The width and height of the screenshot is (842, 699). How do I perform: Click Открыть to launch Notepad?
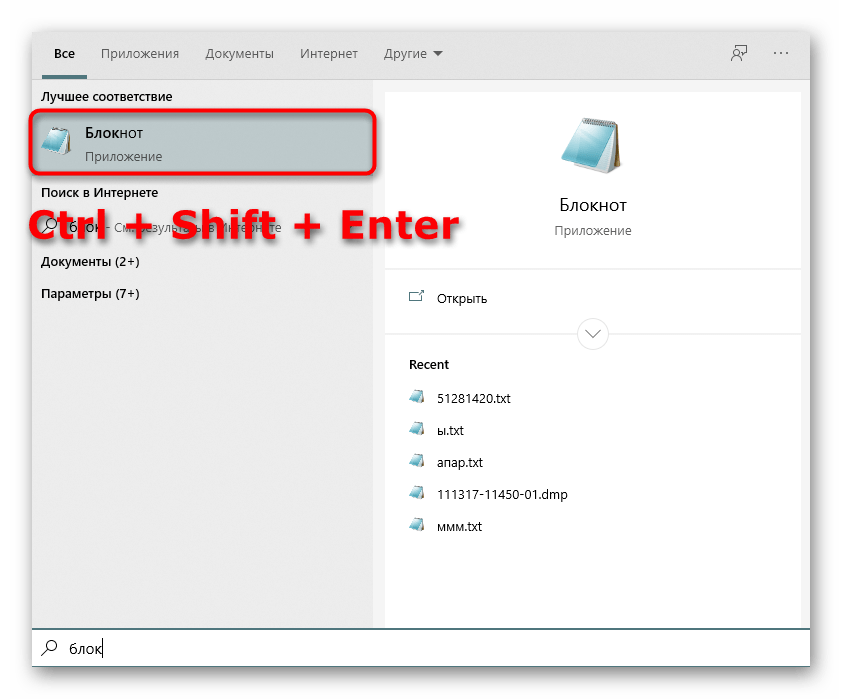click(x=462, y=298)
